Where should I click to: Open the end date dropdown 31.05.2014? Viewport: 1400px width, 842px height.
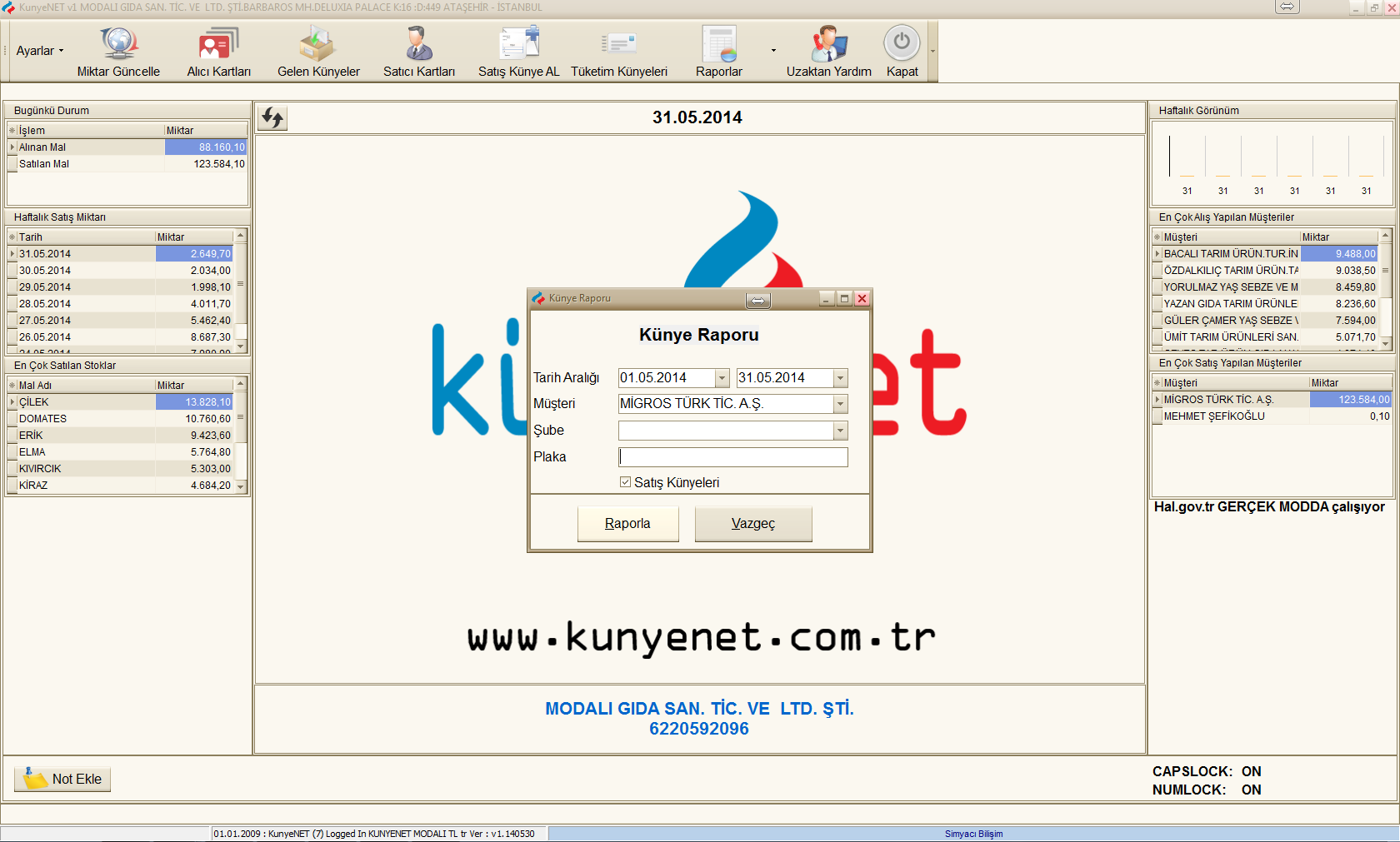pyautogui.click(x=841, y=378)
